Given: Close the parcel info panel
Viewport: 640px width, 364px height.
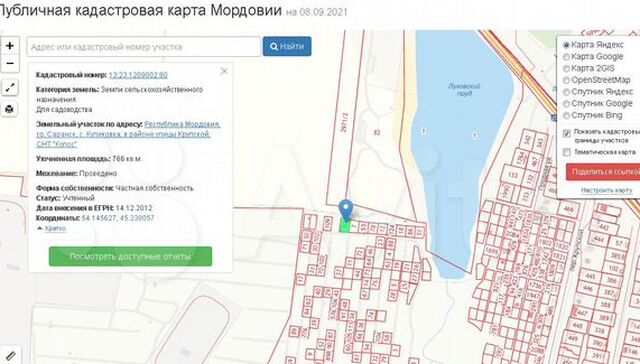Looking at the screenshot, I should 224,71.
